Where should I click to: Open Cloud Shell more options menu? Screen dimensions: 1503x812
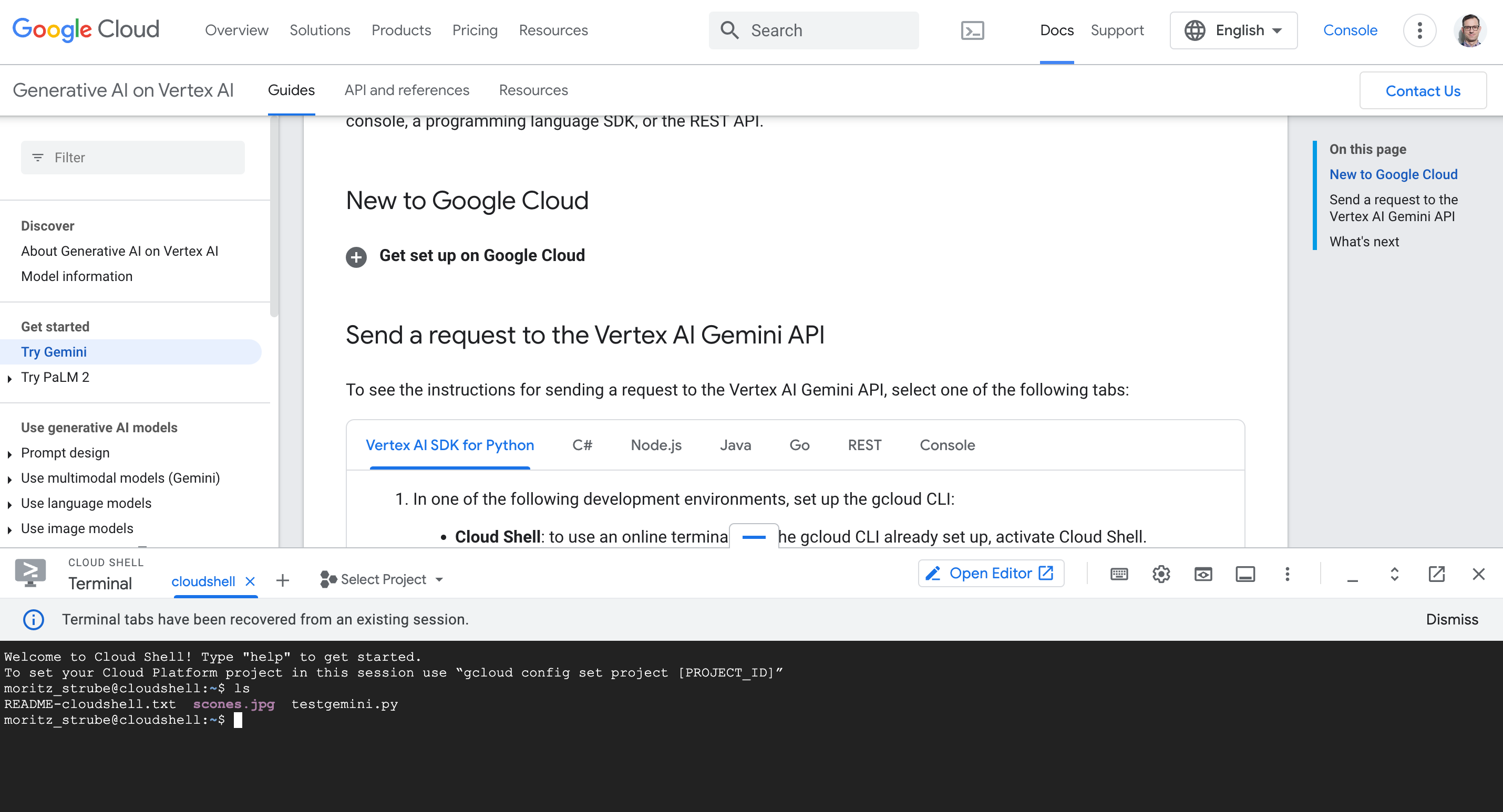[1287, 574]
